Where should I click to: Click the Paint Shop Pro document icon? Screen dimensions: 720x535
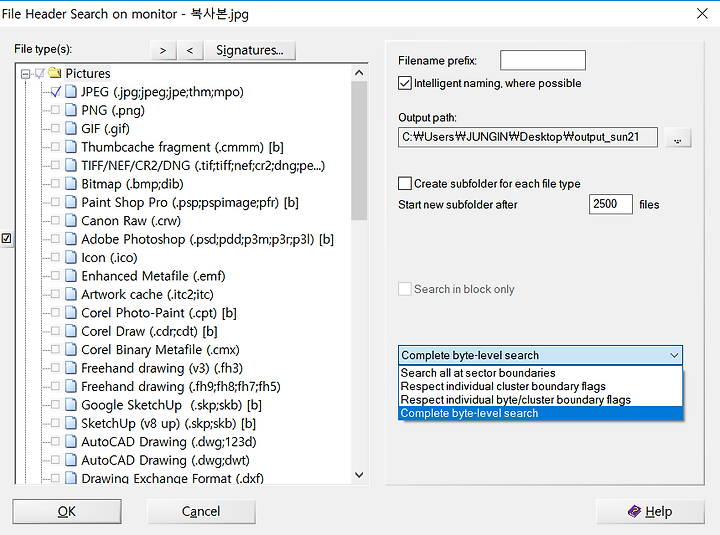pos(71,202)
